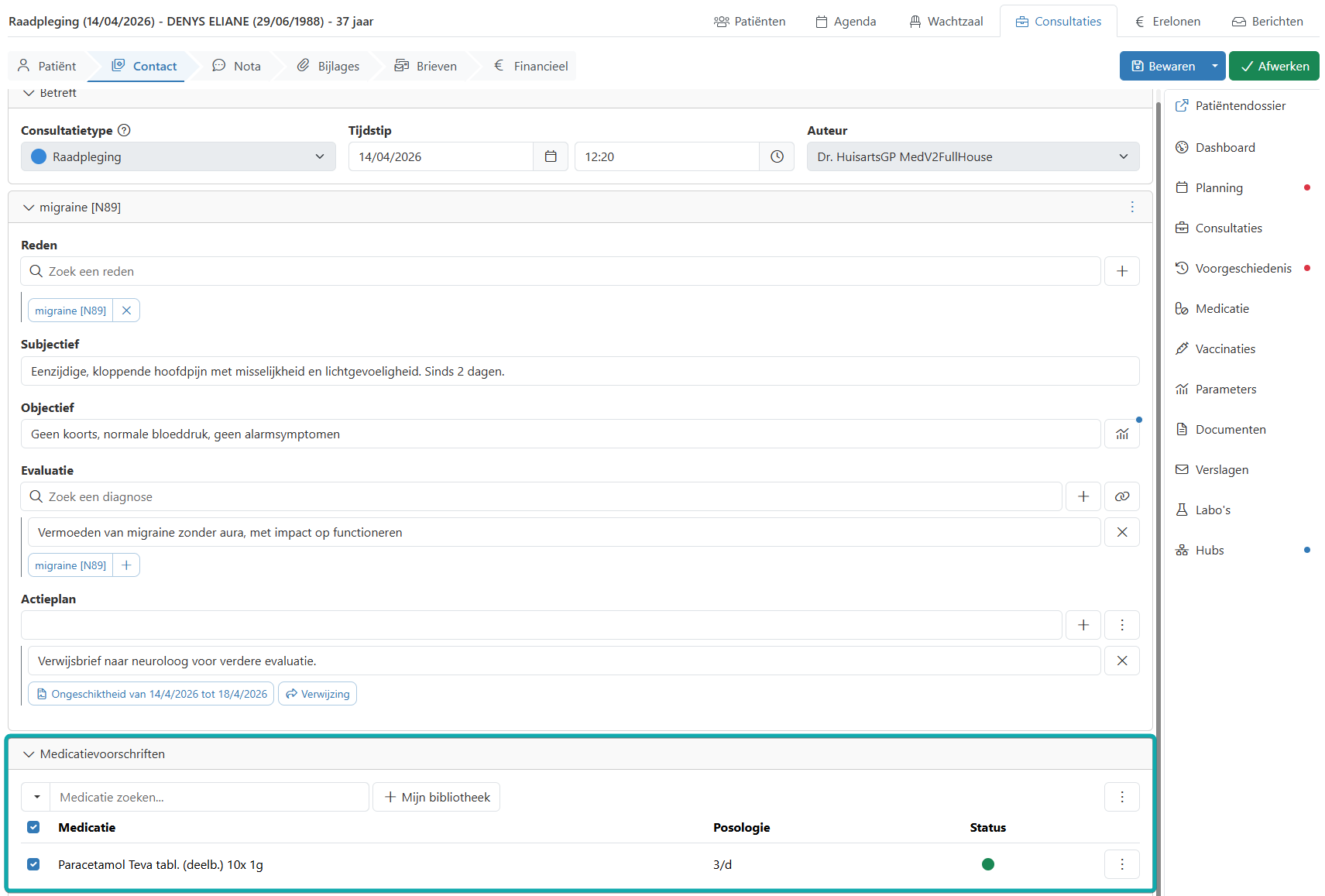Open parameters chart icon beside Objectief

1122,434
